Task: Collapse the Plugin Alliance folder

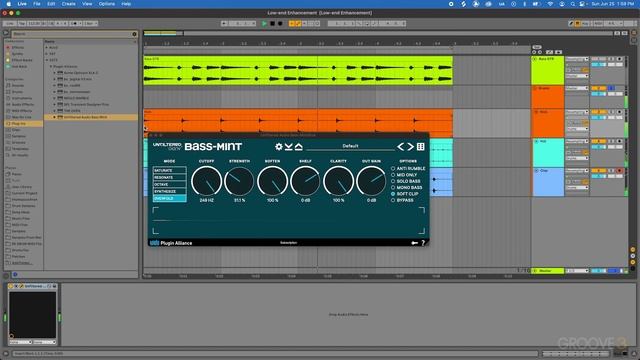Action: coord(51,67)
